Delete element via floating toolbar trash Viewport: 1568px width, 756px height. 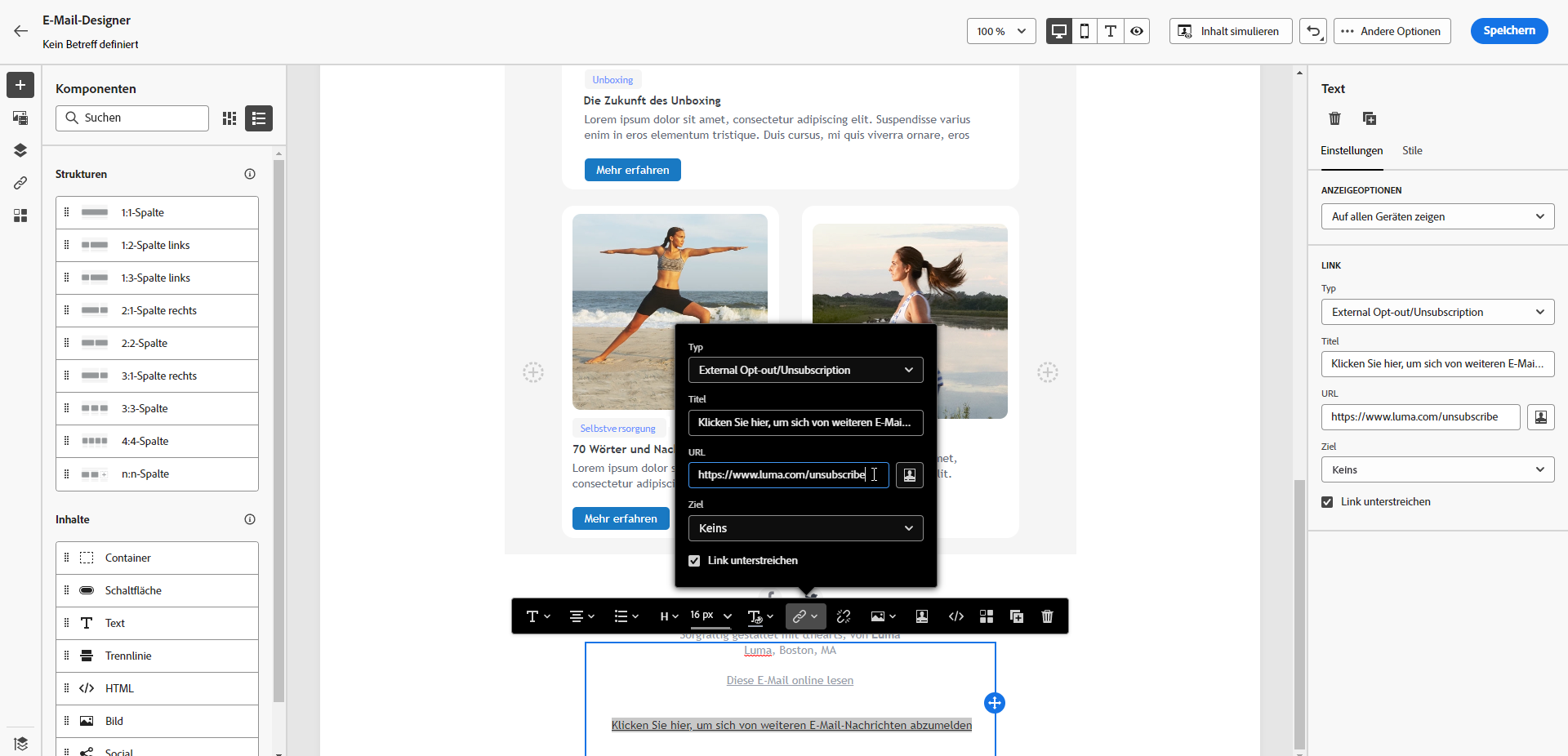click(1048, 616)
